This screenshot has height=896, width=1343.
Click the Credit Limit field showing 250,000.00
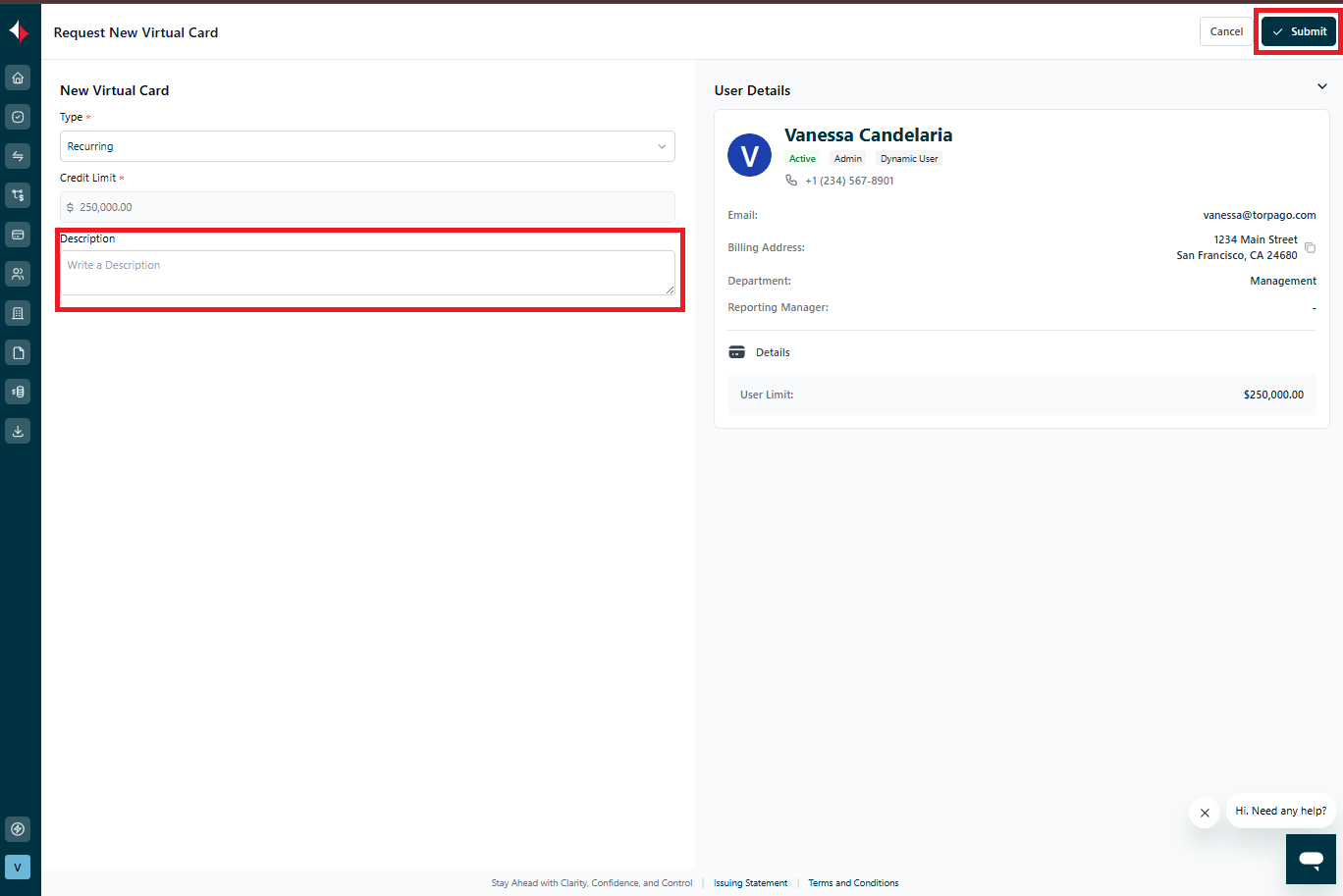(x=367, y=207)
